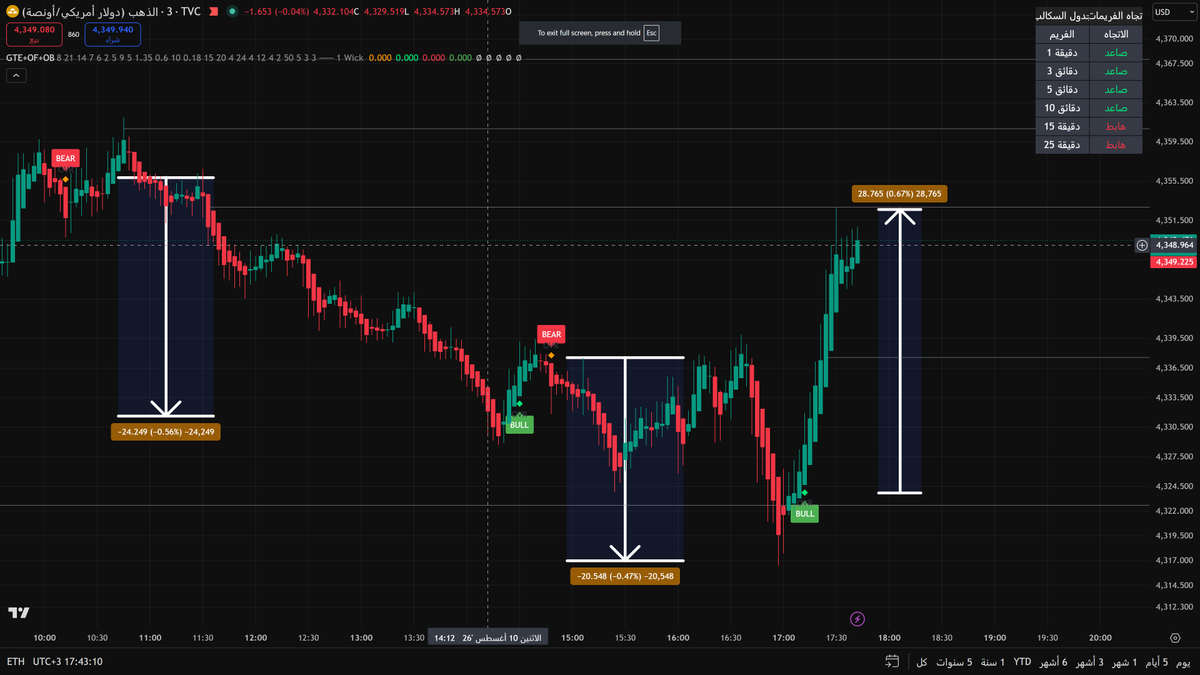
Task: Select the كل (all) date range
Action: pos(922,662)
